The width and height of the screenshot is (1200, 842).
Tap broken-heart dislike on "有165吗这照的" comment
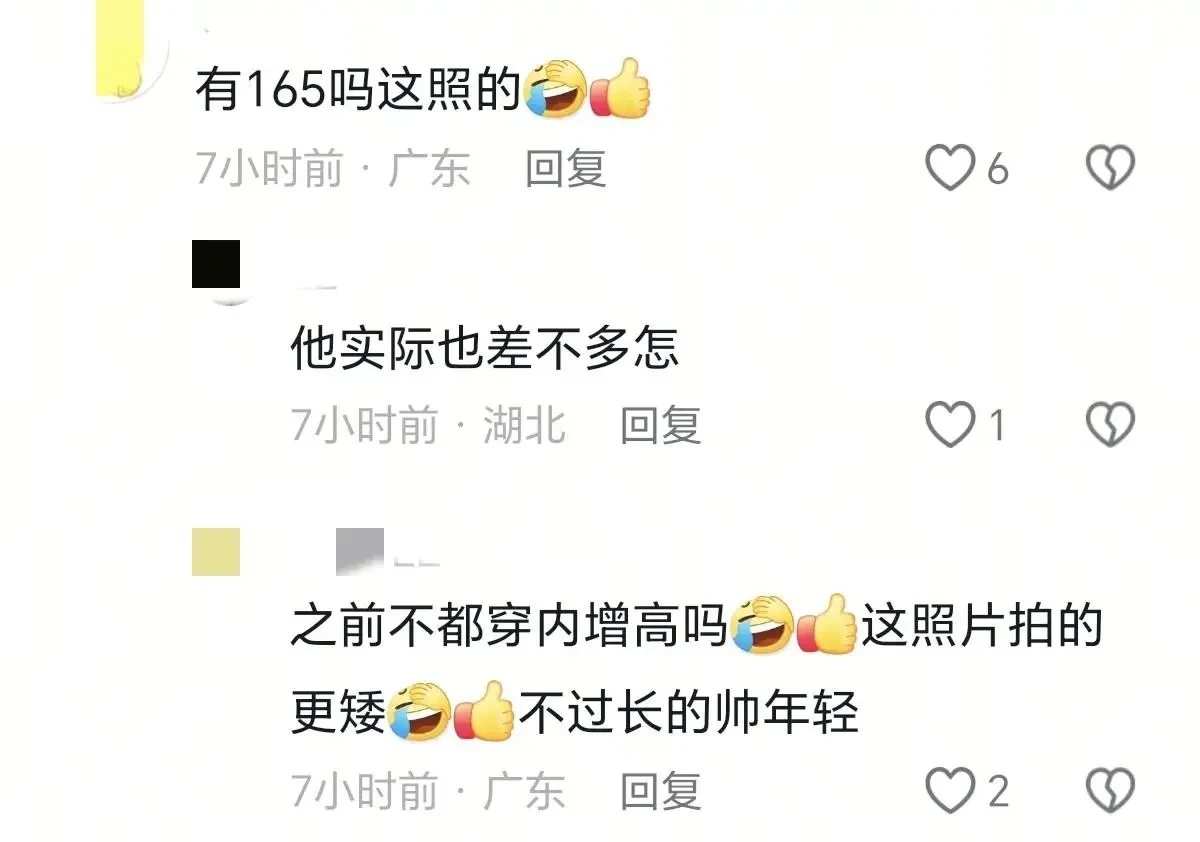[x=1110, y=168]
